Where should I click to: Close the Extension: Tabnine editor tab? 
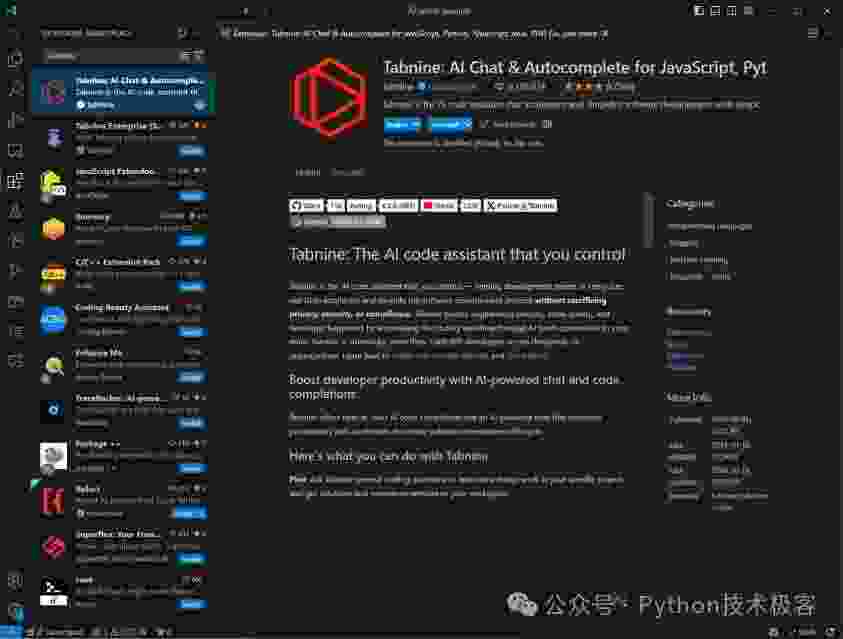(x=604, y=34)
